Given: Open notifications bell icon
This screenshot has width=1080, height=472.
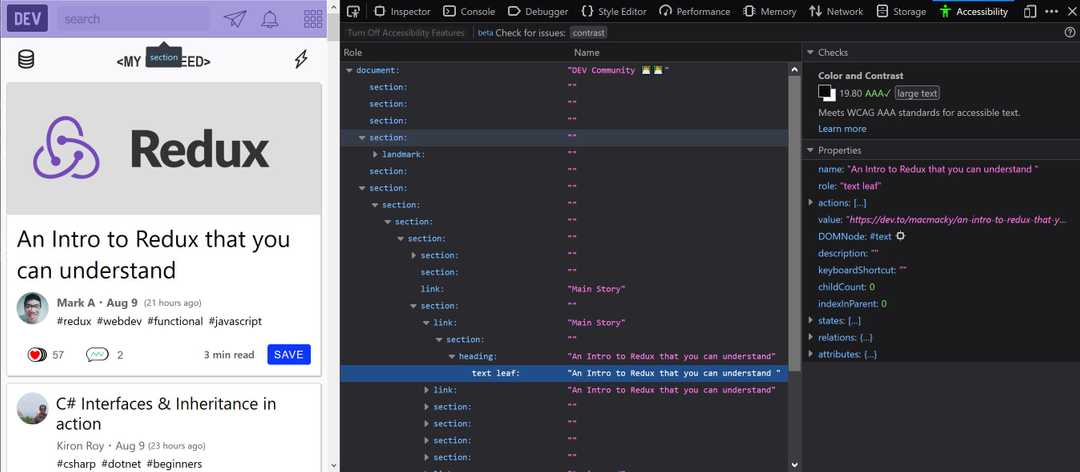Looking at the screenshot, I should (270, 19).
